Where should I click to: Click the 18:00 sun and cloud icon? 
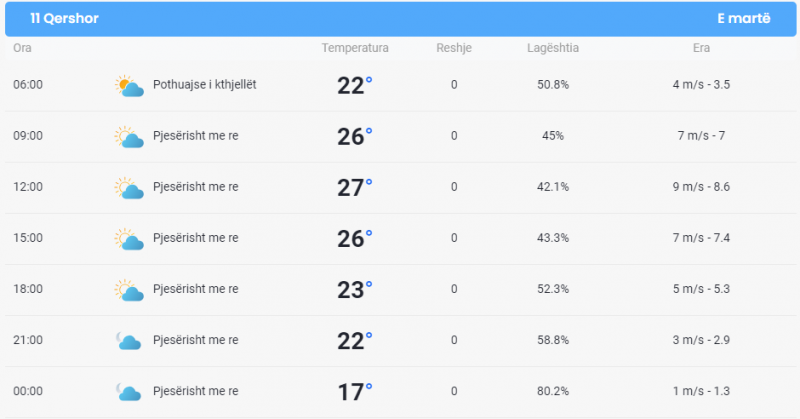(x=129, y=290)
